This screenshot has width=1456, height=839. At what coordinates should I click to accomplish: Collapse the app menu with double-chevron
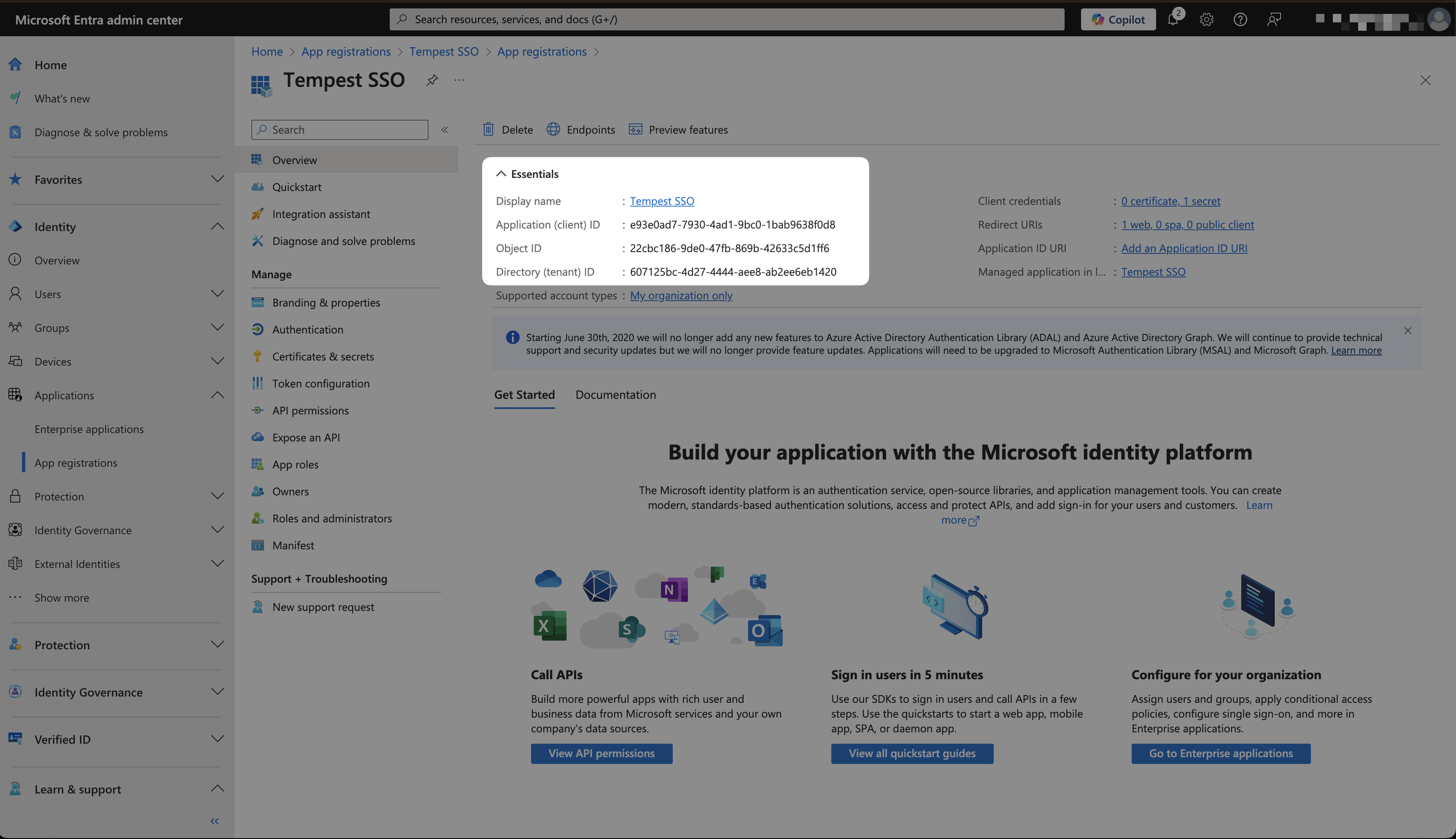pos(445,130)
